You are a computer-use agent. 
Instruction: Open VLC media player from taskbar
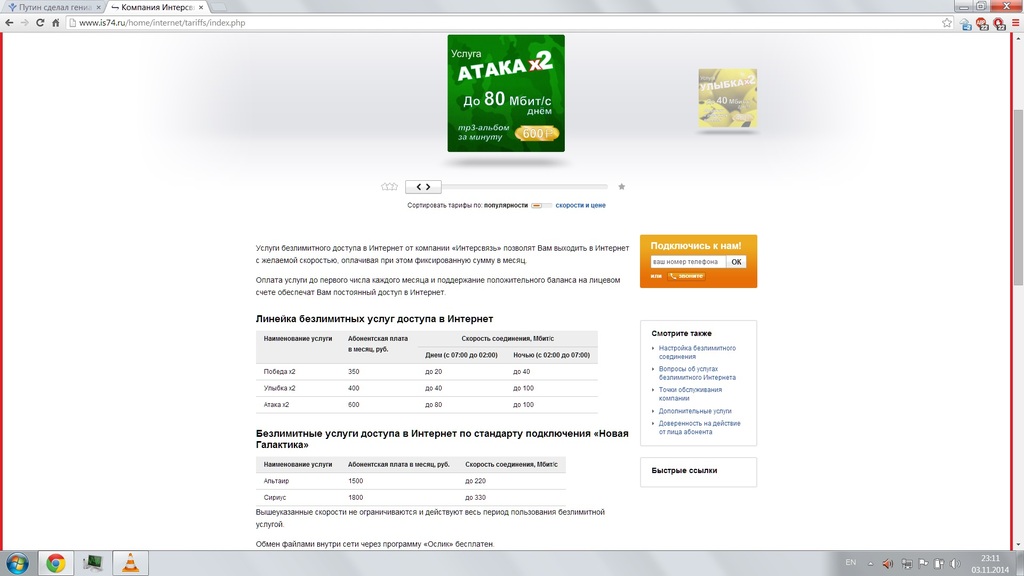point(131,564)
